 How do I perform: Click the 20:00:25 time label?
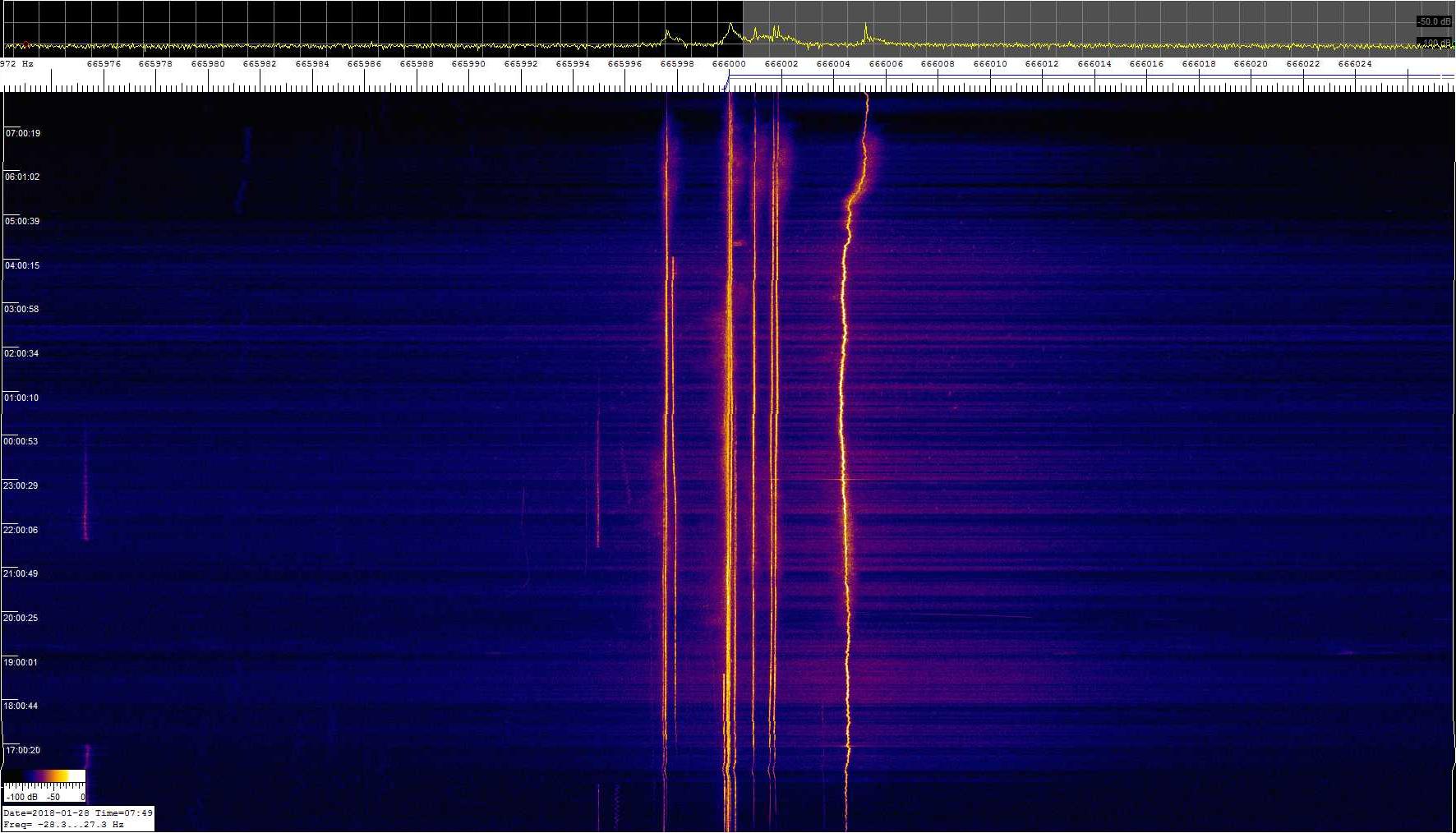21,618
